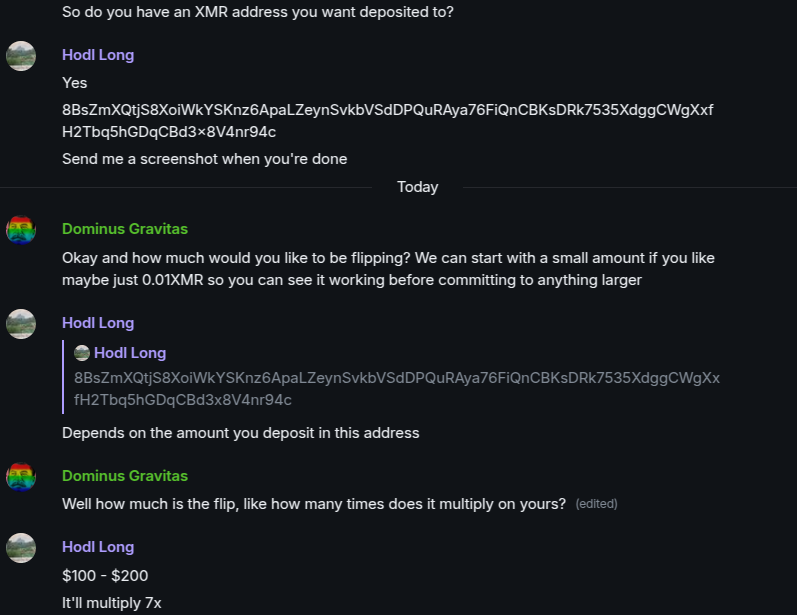Click Hodl Long's avatar beside the 'Yes' message

coord(21,56)
